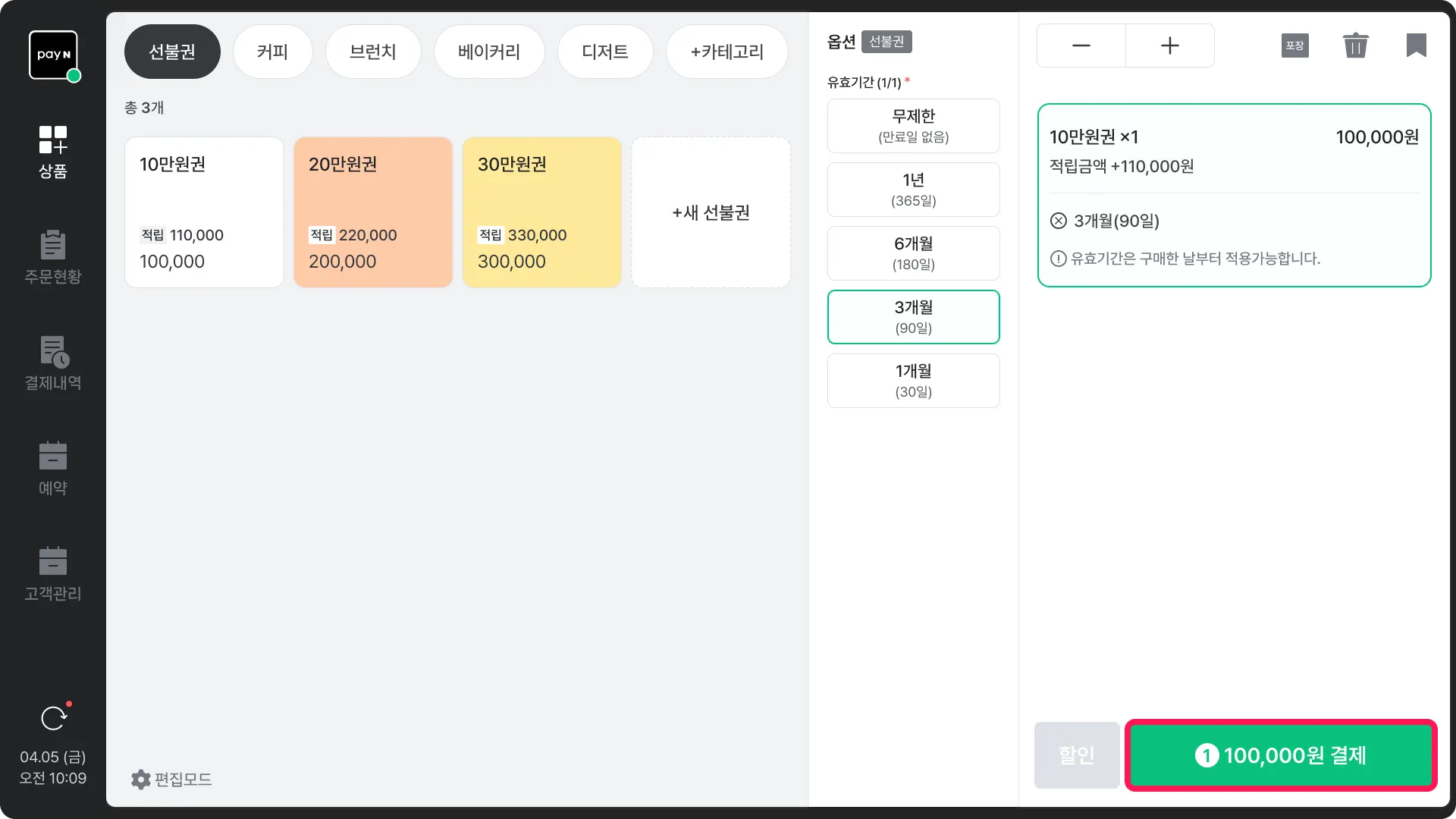Image resolution: width=1456 pixels, height=819 pixels.
Task: Switch to the 베이커리 category tab
Action: [x=488, y=52]
